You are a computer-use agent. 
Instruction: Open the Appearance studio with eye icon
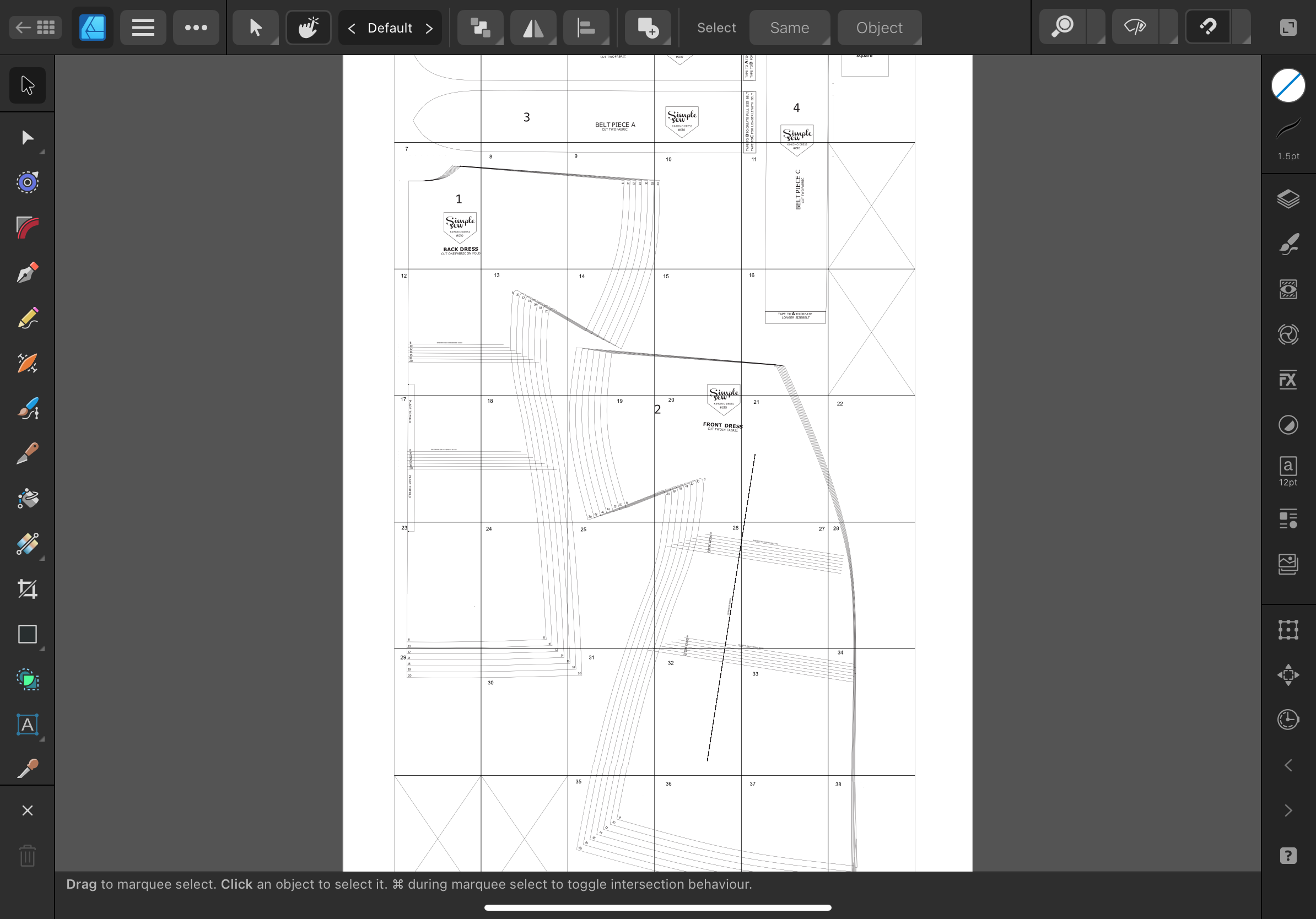pos(1288,289)
